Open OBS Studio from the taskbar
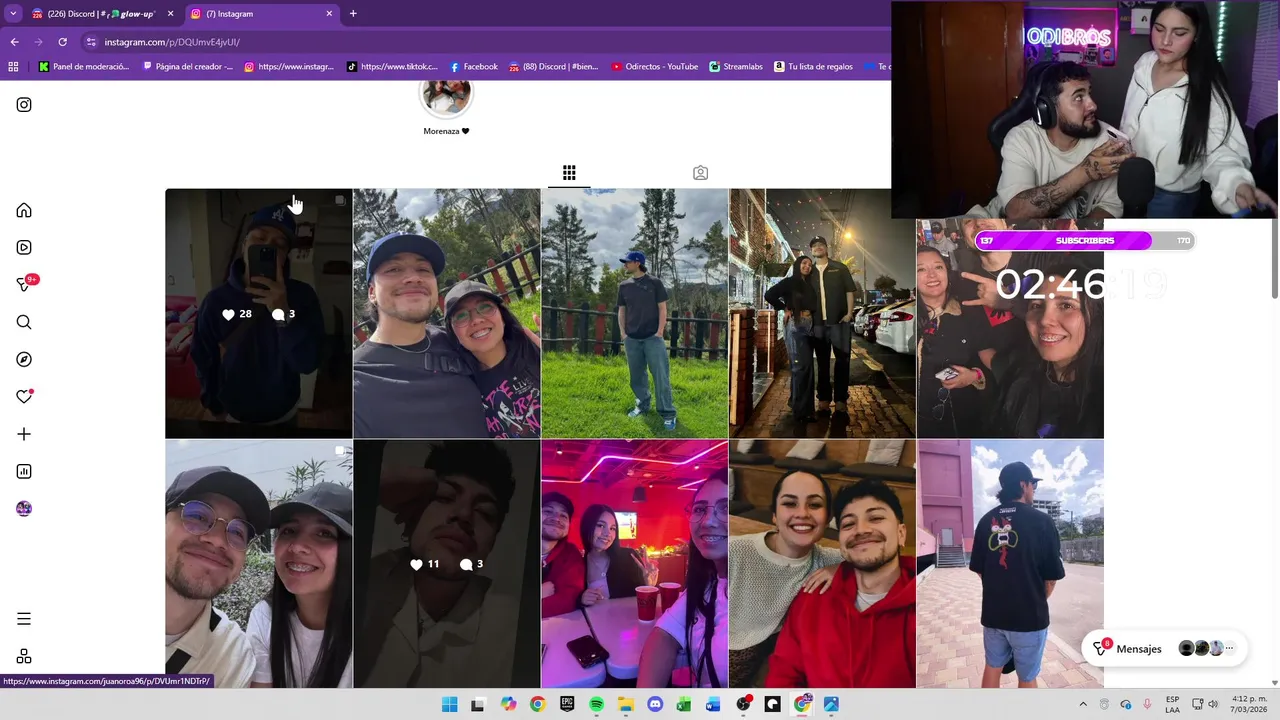Image resolution: width=1280 pixels, height=720 pixels. tap(743, 704)
